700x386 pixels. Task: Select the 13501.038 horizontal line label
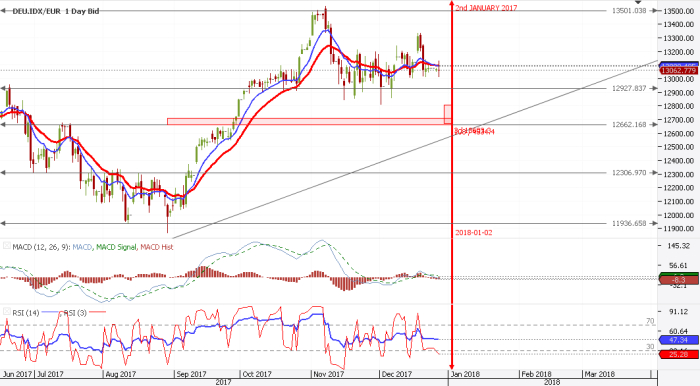(x=629, y=11)
